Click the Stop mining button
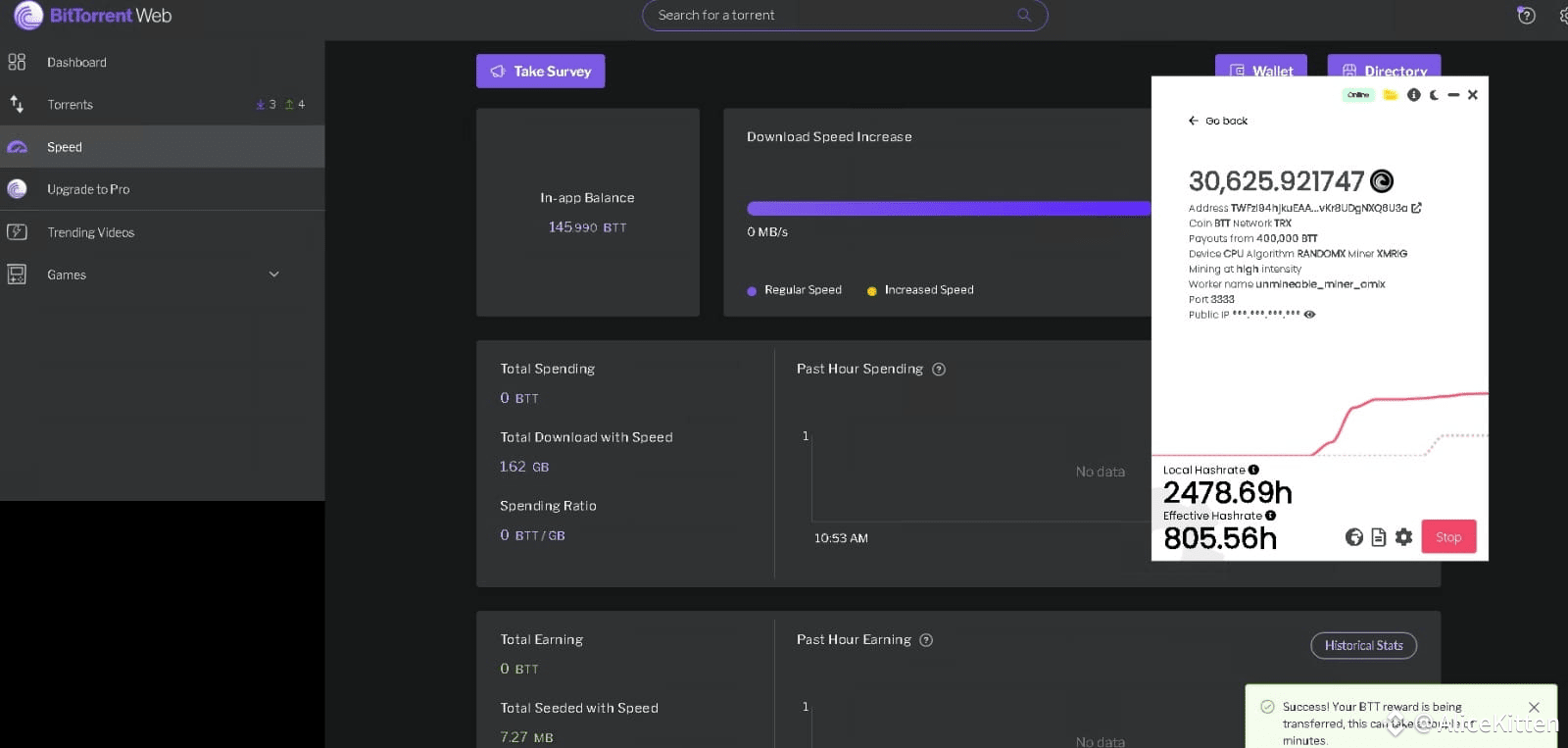Screen dimensions: 1568x748 (1448, 537)
